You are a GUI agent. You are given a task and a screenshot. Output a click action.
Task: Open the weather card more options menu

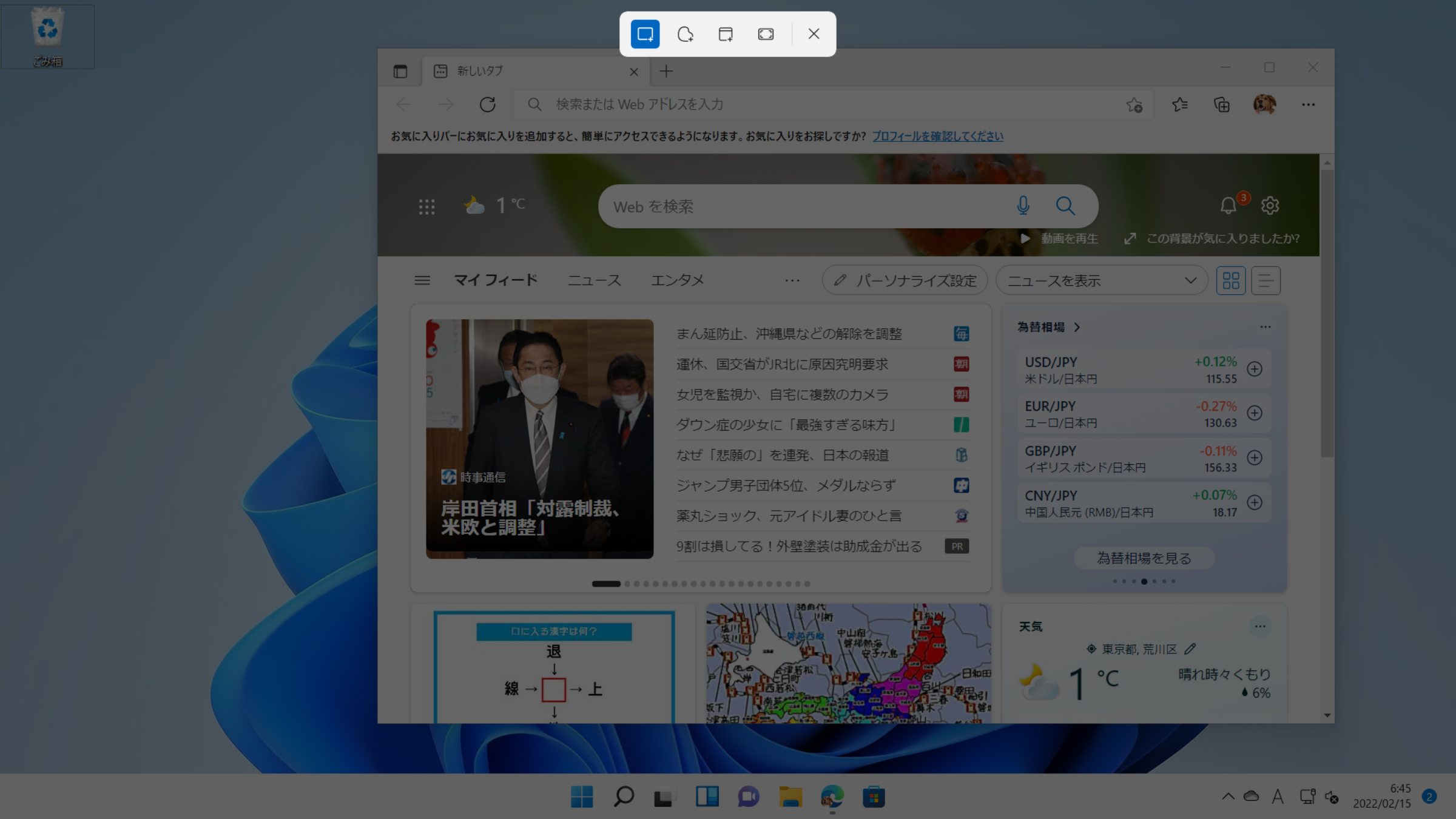point(1261,626)
